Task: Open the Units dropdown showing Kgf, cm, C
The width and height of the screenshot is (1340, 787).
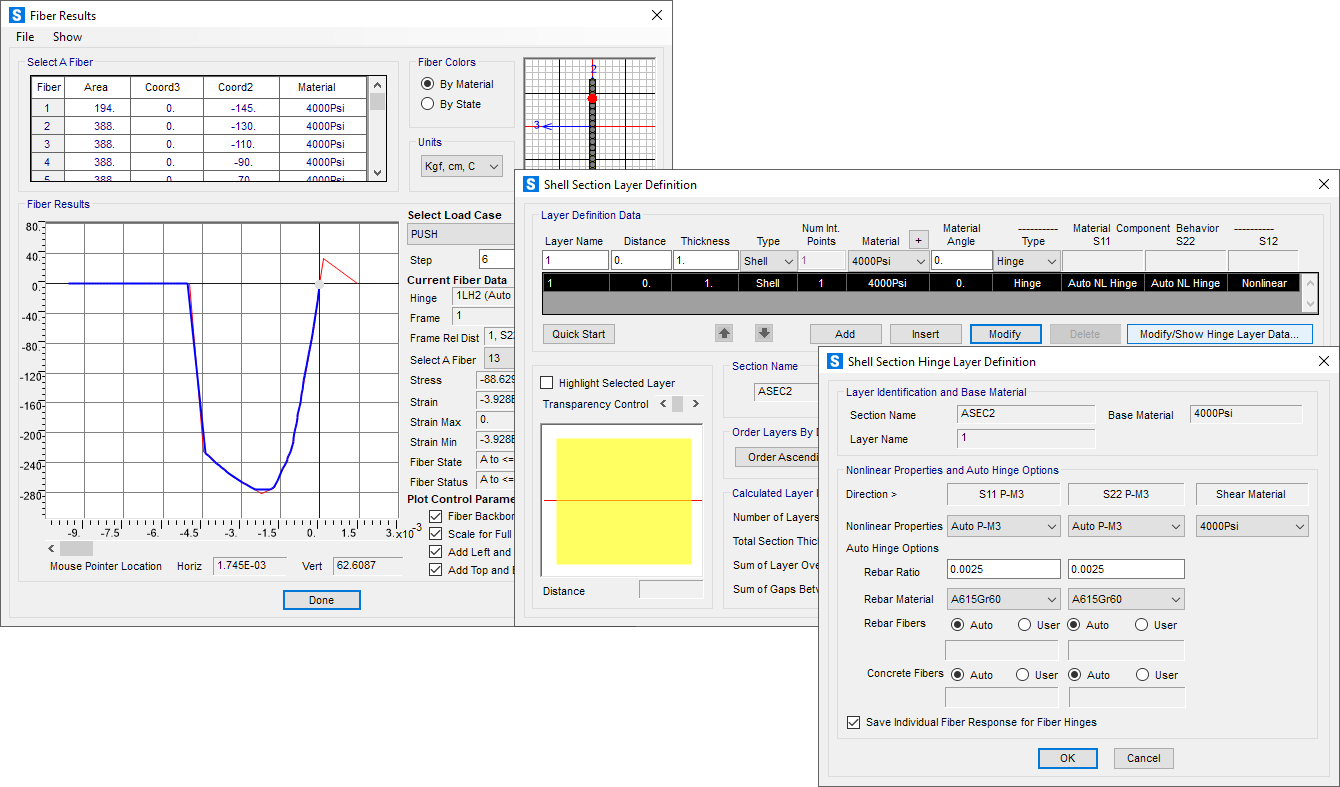Action: point(462,167)
